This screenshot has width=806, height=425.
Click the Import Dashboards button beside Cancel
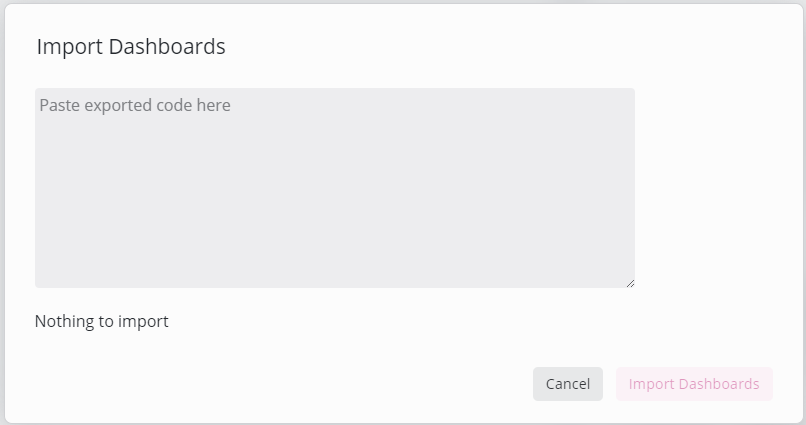(x=693, y=384)
